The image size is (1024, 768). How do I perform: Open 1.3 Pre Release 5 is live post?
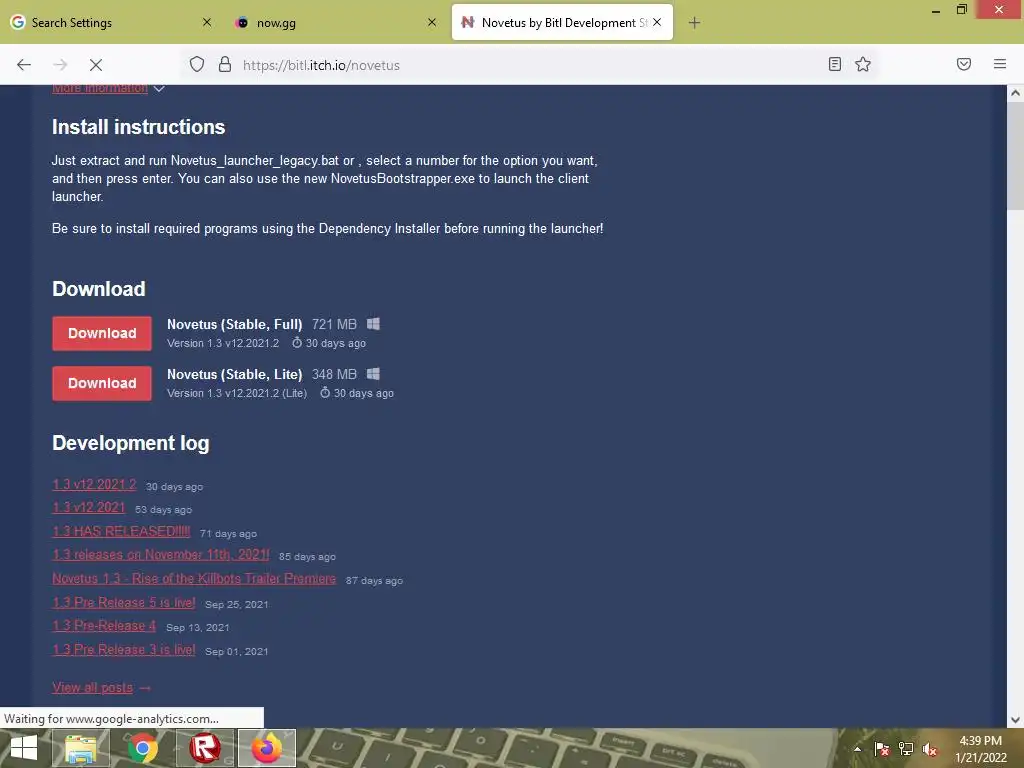(x=123, y=602)
